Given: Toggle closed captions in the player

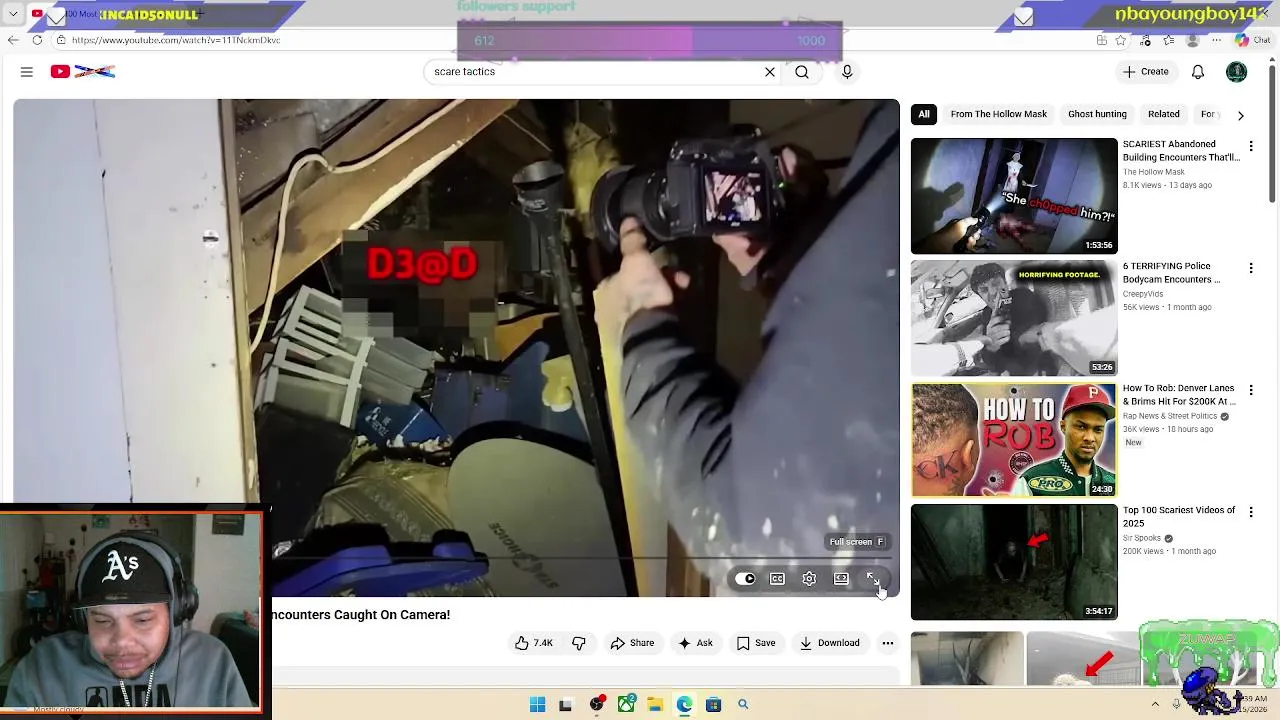Looking at the screenshot, I should tap(777, 579).
